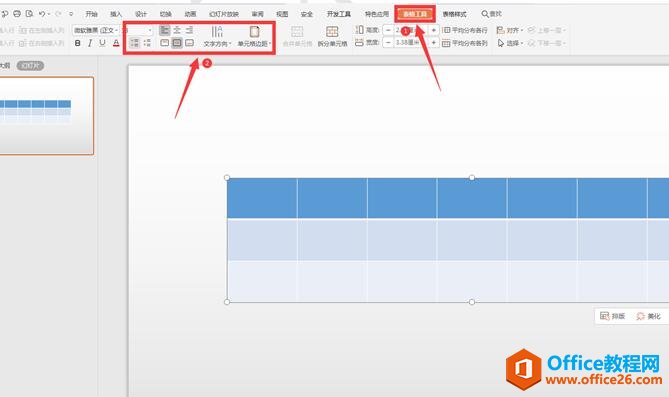Click the bullet list icon beside line spacing
This screenshot has height=397, width=669.
[147, 43]
